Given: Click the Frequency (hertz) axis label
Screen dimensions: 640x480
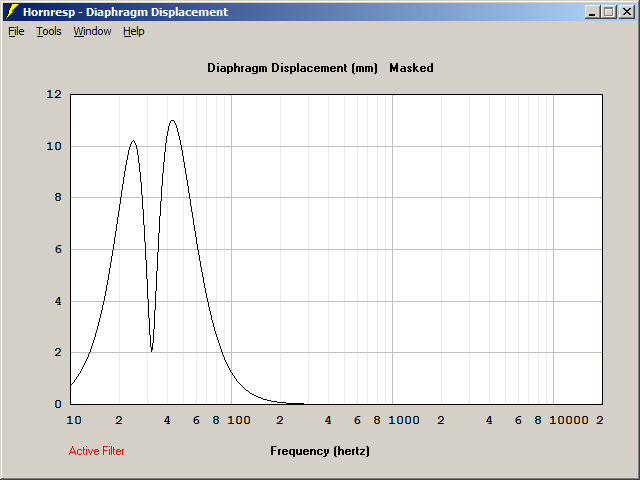Looking at the screenshot, I should point(320,451).
